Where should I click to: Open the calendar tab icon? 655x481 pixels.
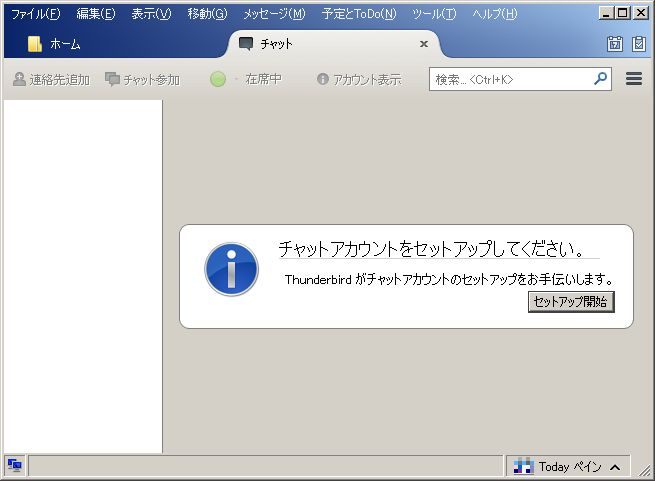coord(614,44)
